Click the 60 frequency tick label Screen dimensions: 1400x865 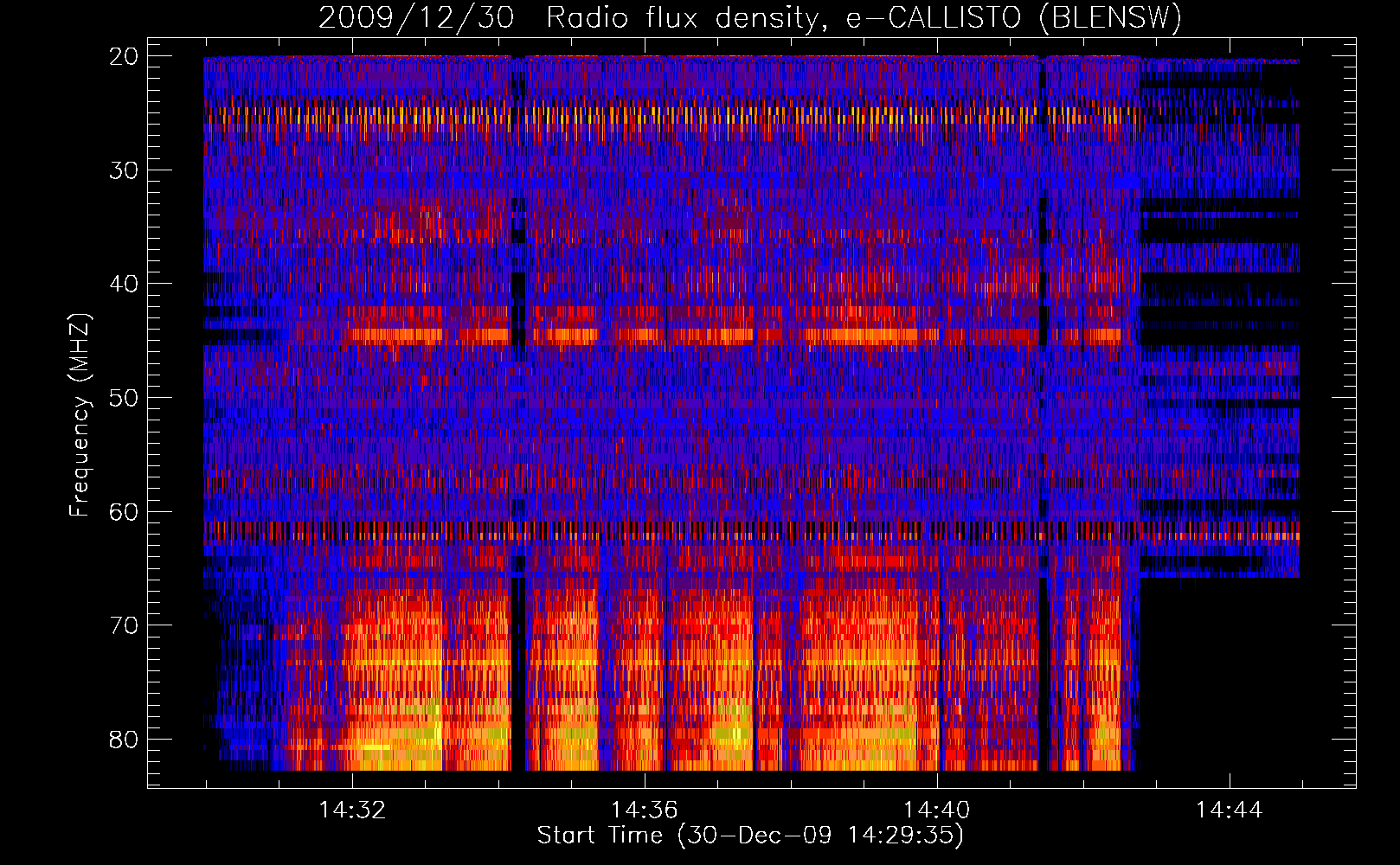pos(124,511)
